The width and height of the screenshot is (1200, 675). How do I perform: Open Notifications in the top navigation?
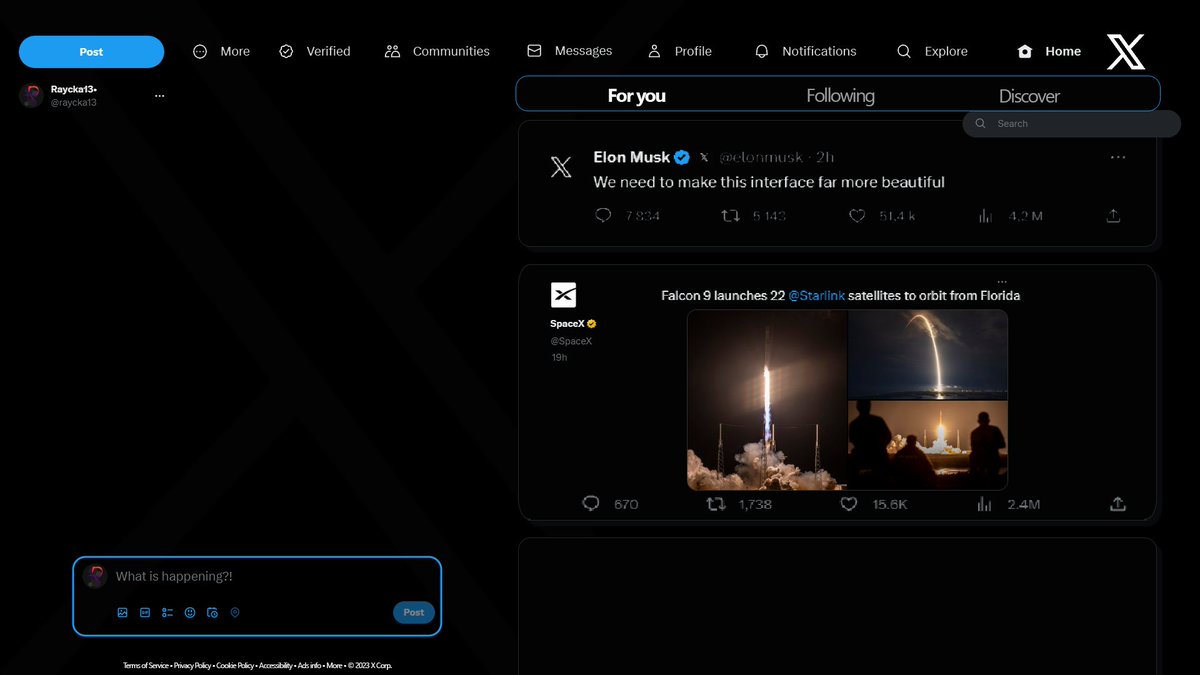805,51
